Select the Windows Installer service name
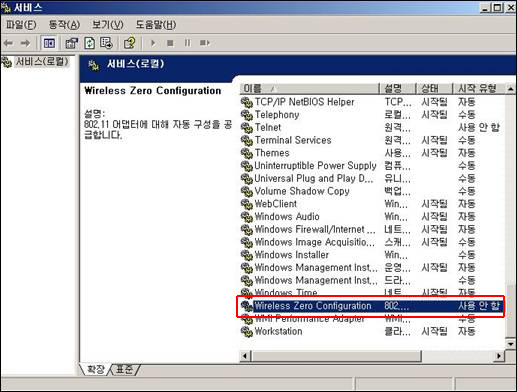This screenshot has height=392, width=517. (x=292, y=255)
